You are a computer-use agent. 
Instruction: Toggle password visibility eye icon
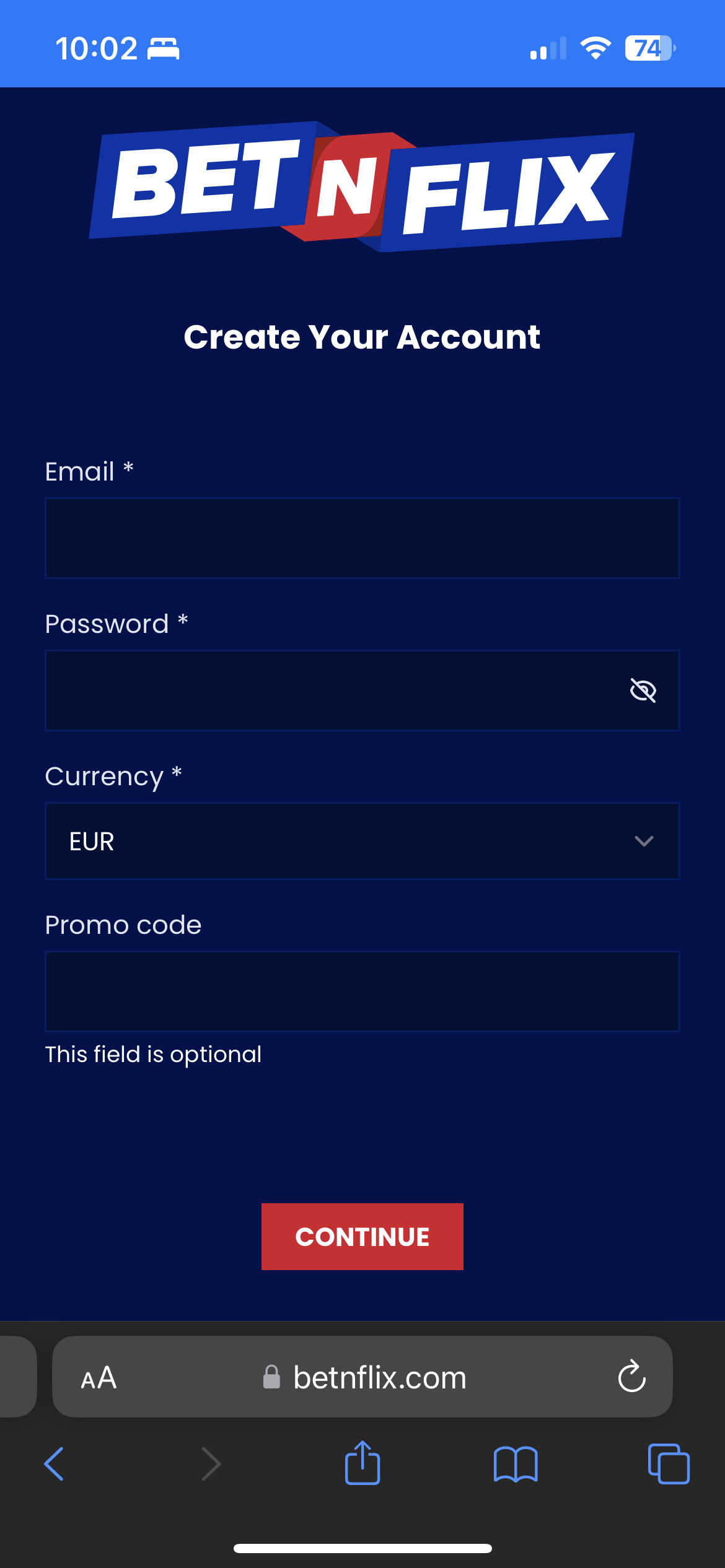[643, 690]
